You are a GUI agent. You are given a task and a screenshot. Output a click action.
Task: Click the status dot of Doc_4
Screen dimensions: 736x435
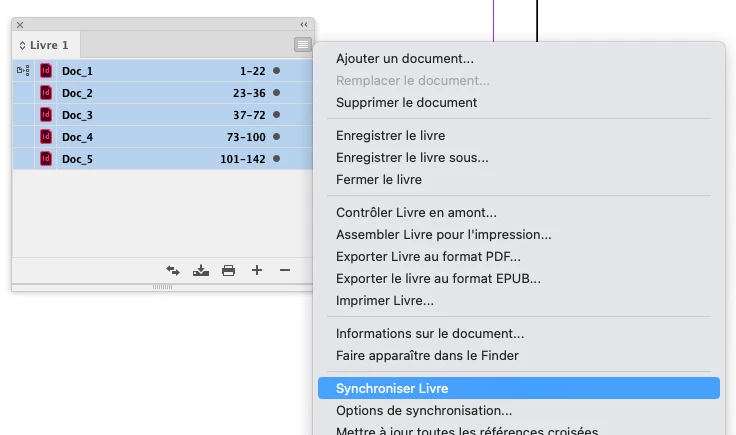pyautogui.click(x=276, y=137)
